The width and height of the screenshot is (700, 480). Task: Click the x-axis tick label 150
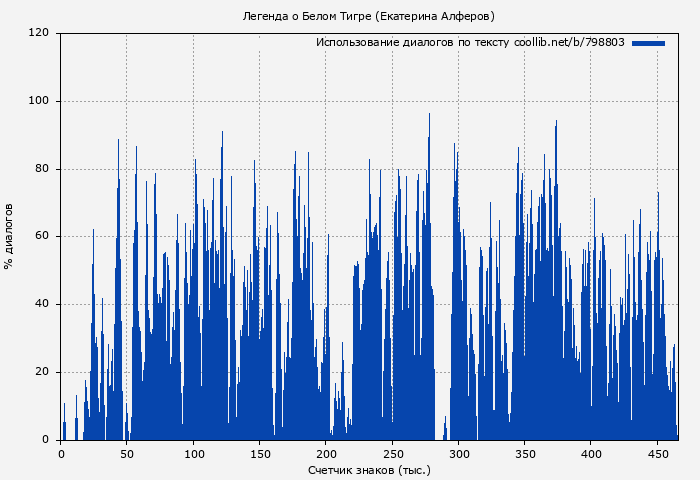(260, 454)
